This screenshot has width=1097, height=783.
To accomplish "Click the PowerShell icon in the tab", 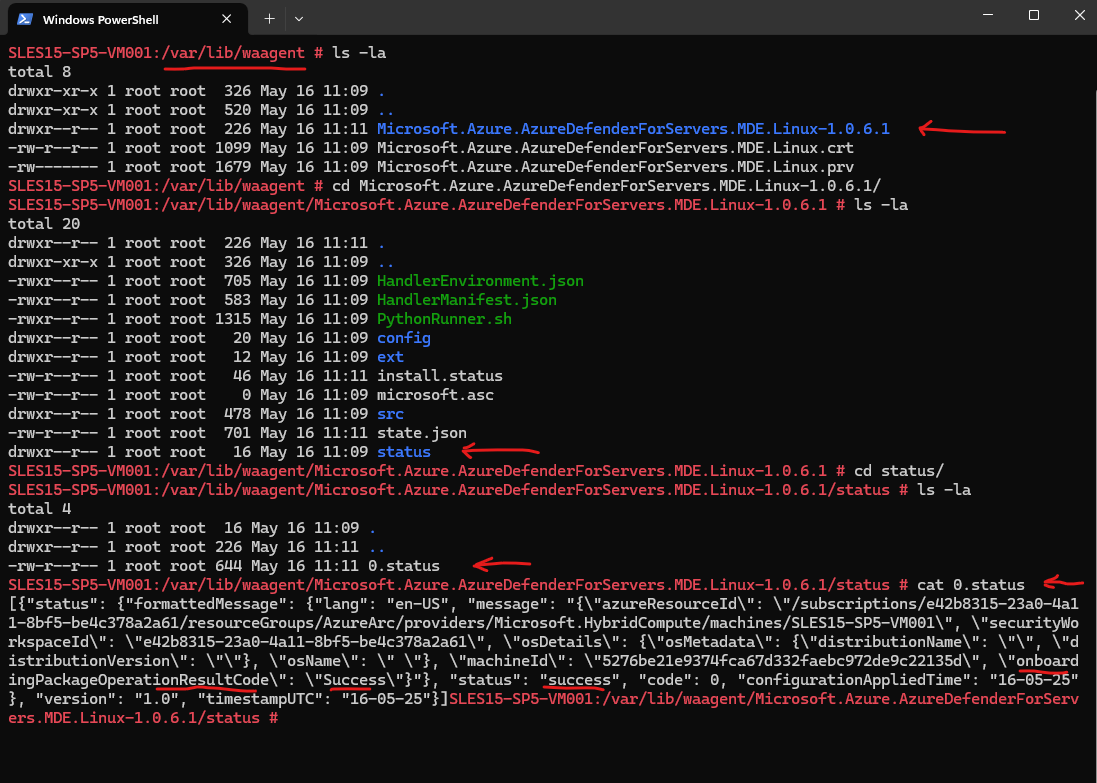I will tap(25, 19).
